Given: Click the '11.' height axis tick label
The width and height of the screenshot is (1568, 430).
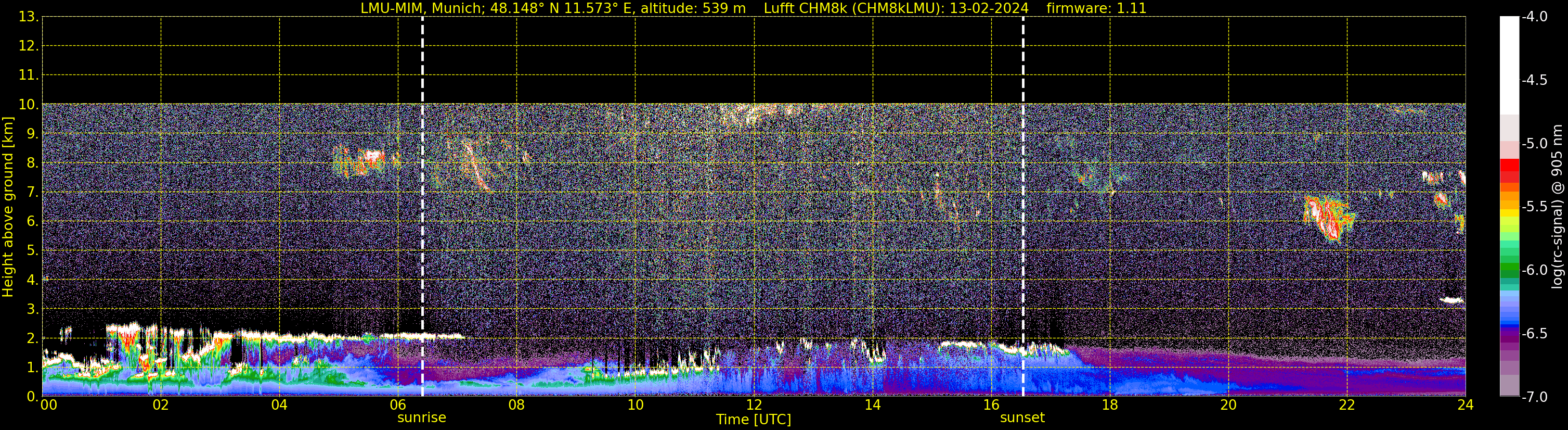Looking at the screenshot, I should pyautogui.click(x=28, y=75).
